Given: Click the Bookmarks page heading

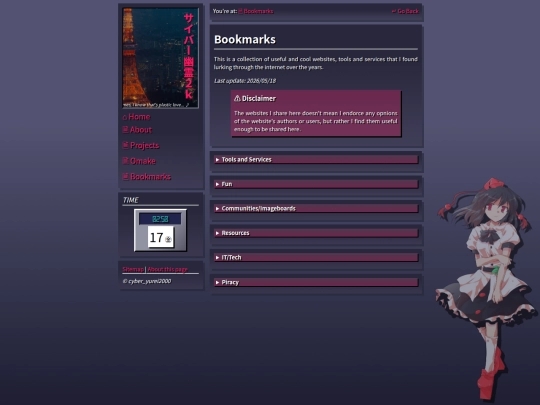Looking at the screenshot, I should [x=245, y=40].
